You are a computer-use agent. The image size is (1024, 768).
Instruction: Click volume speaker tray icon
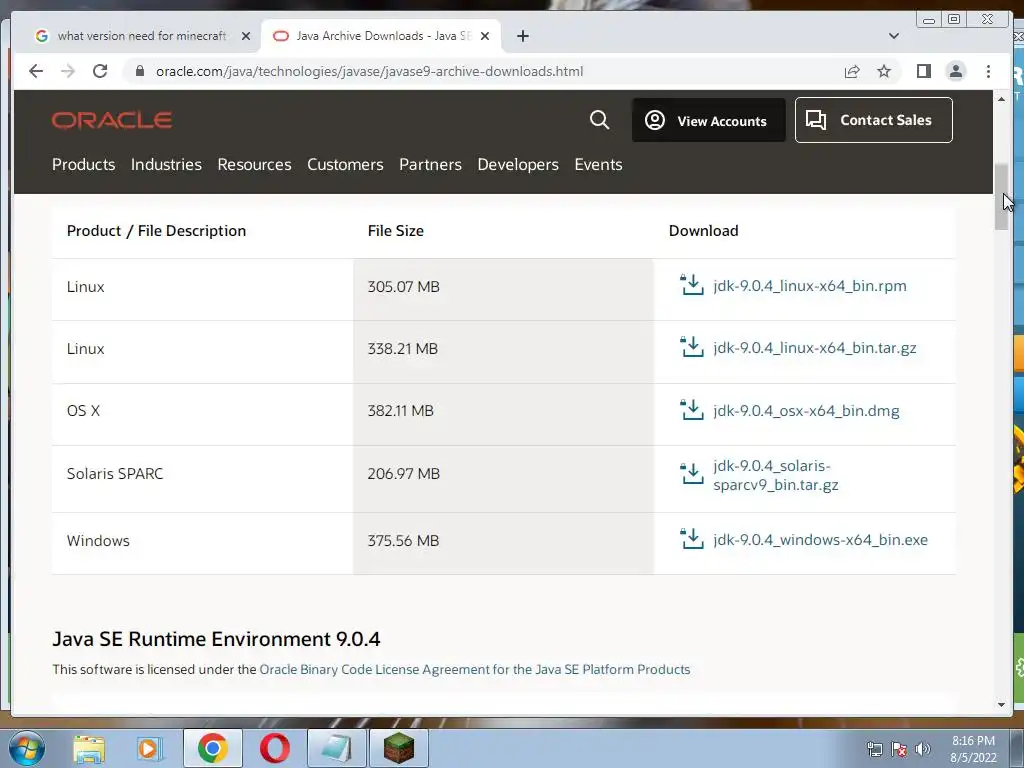coord(923,749)
